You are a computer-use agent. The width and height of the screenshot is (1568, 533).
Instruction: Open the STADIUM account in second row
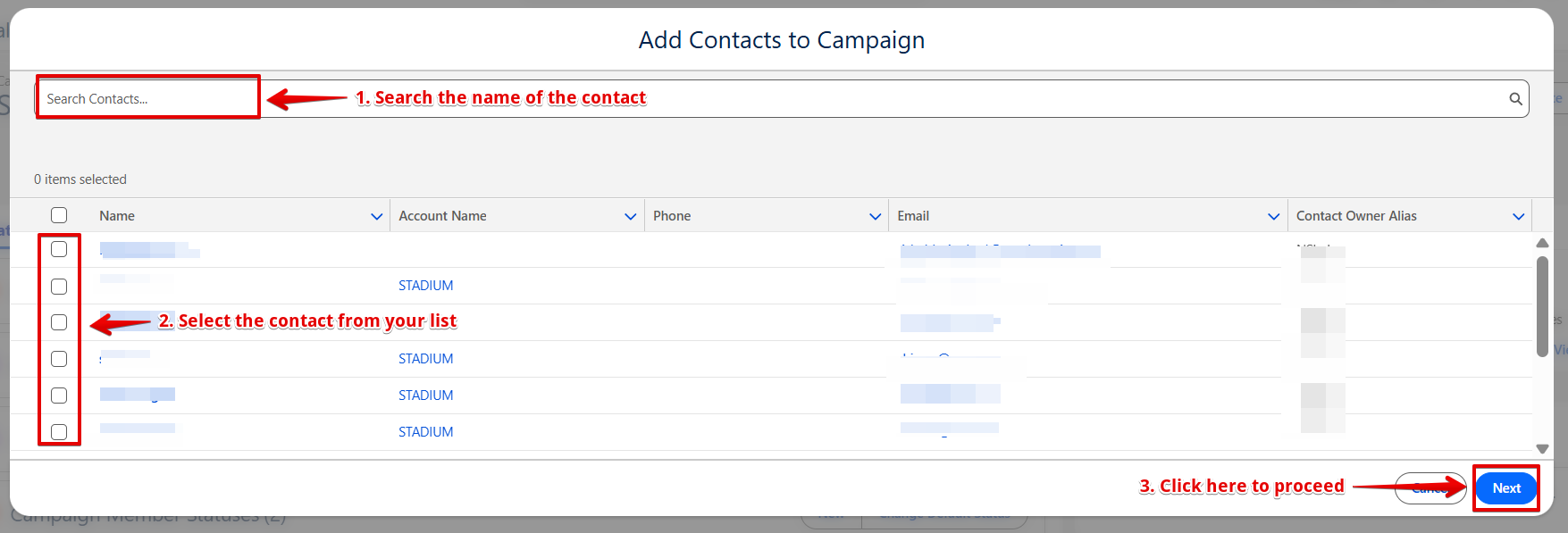click(x=425, y=286)
